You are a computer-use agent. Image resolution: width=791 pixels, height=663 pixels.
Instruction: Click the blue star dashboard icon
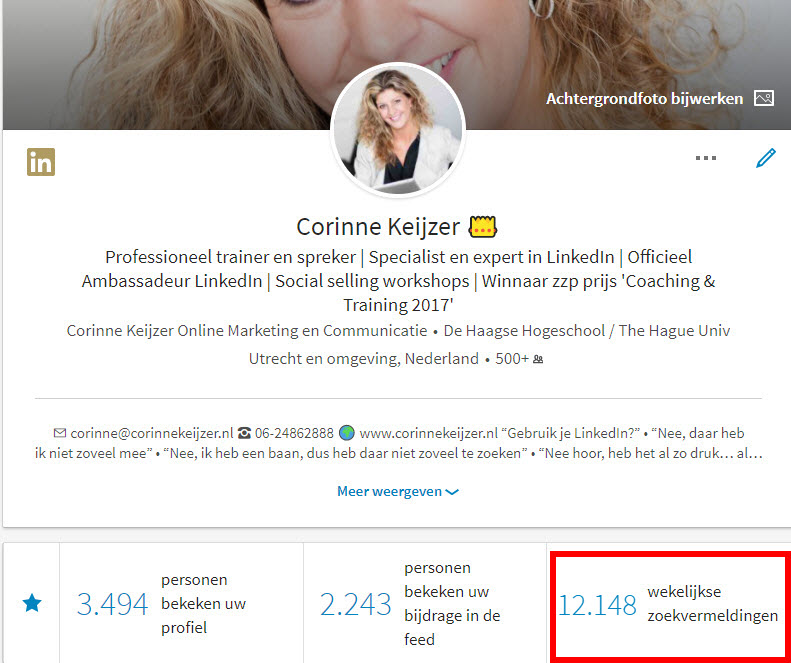coord(32,603)
